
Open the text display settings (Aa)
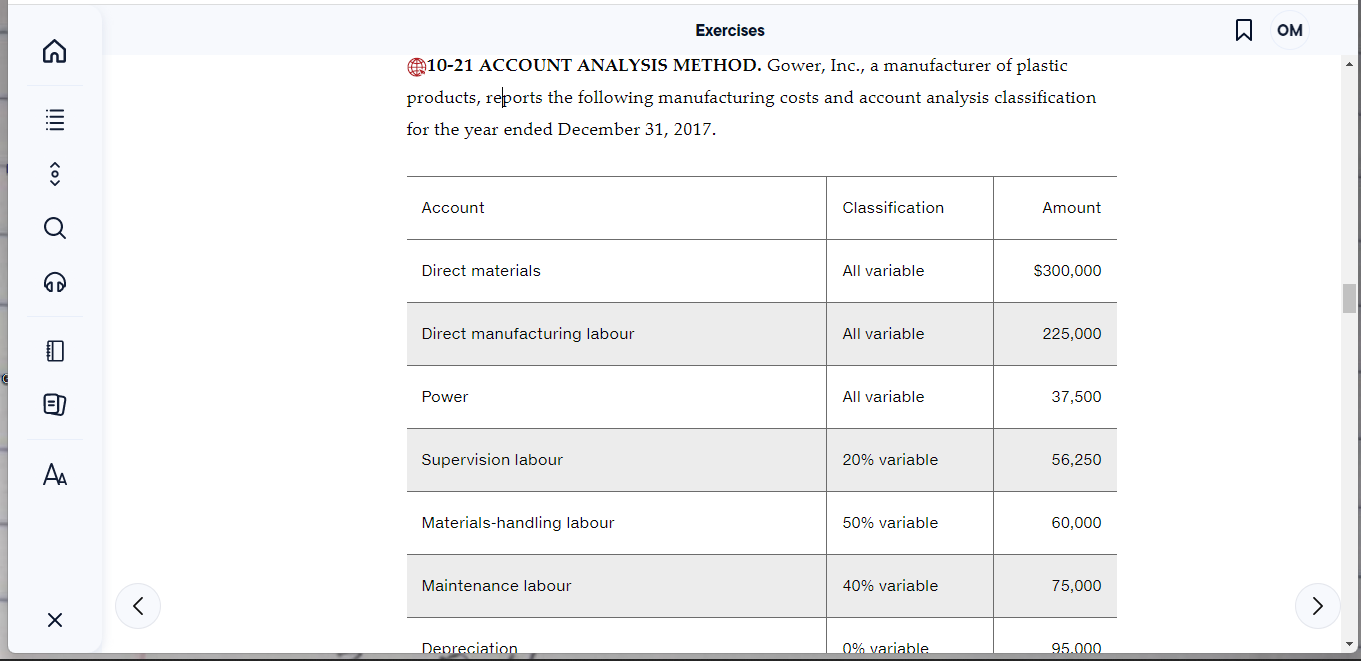54,474
